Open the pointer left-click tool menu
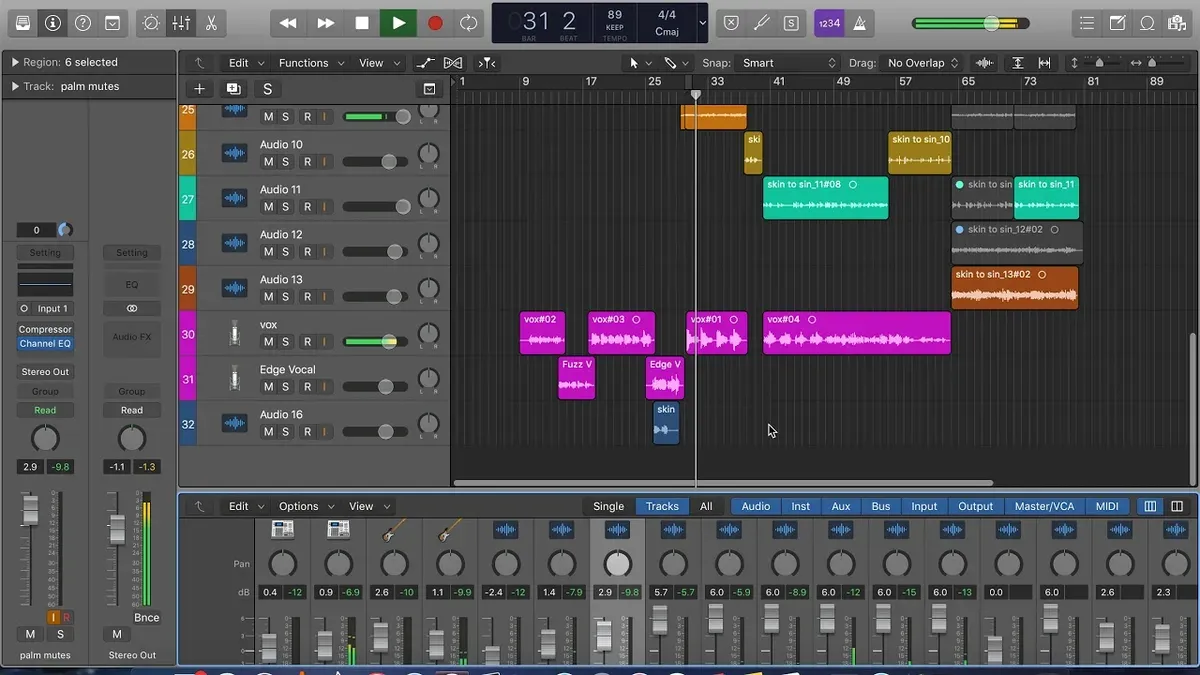The image size is (1200, 675). [x=637, y=63]
